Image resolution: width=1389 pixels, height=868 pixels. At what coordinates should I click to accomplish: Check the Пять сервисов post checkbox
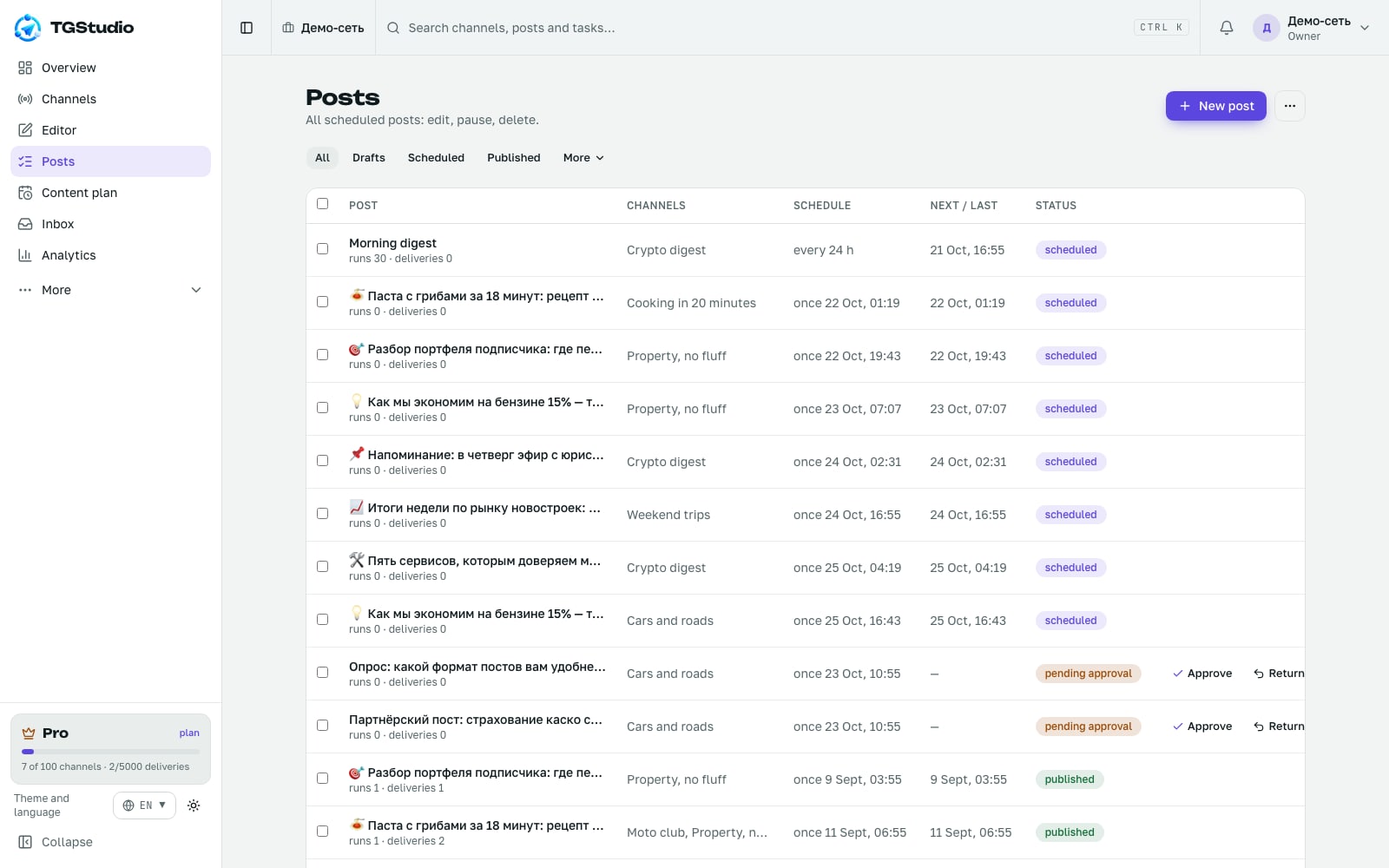(323, 567)
